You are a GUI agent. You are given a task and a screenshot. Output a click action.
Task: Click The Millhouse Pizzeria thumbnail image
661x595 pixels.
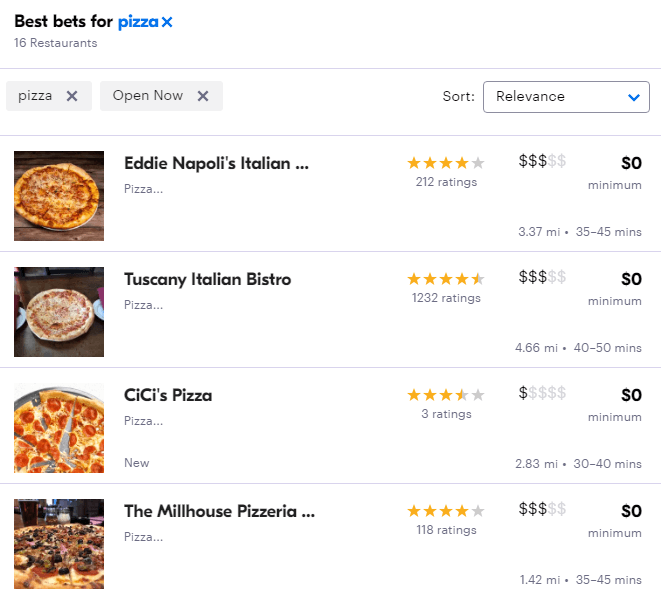click(x=59, y=543)
